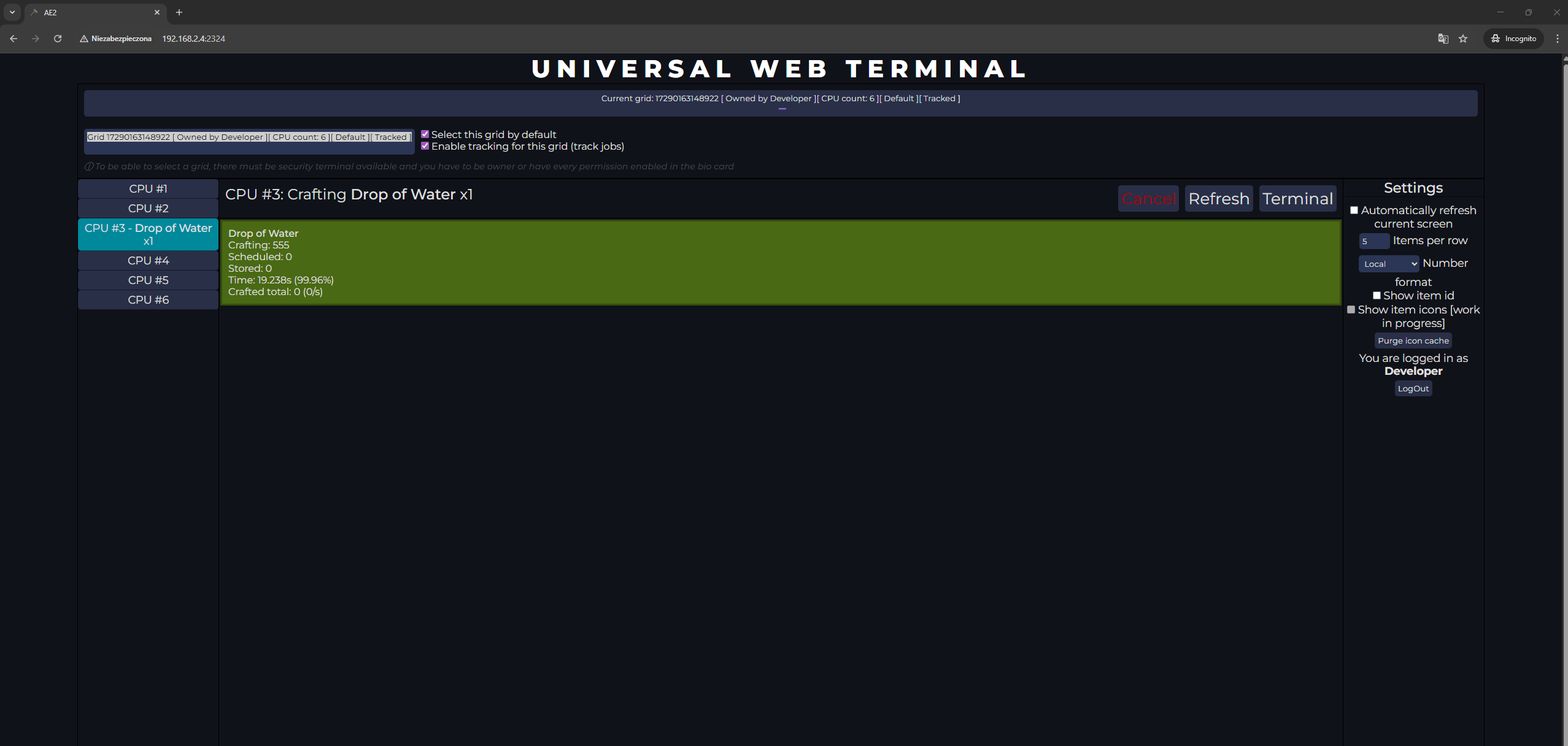Open the translate page icon
This screenshot has height=746, width=1568.
point(1443,39)
